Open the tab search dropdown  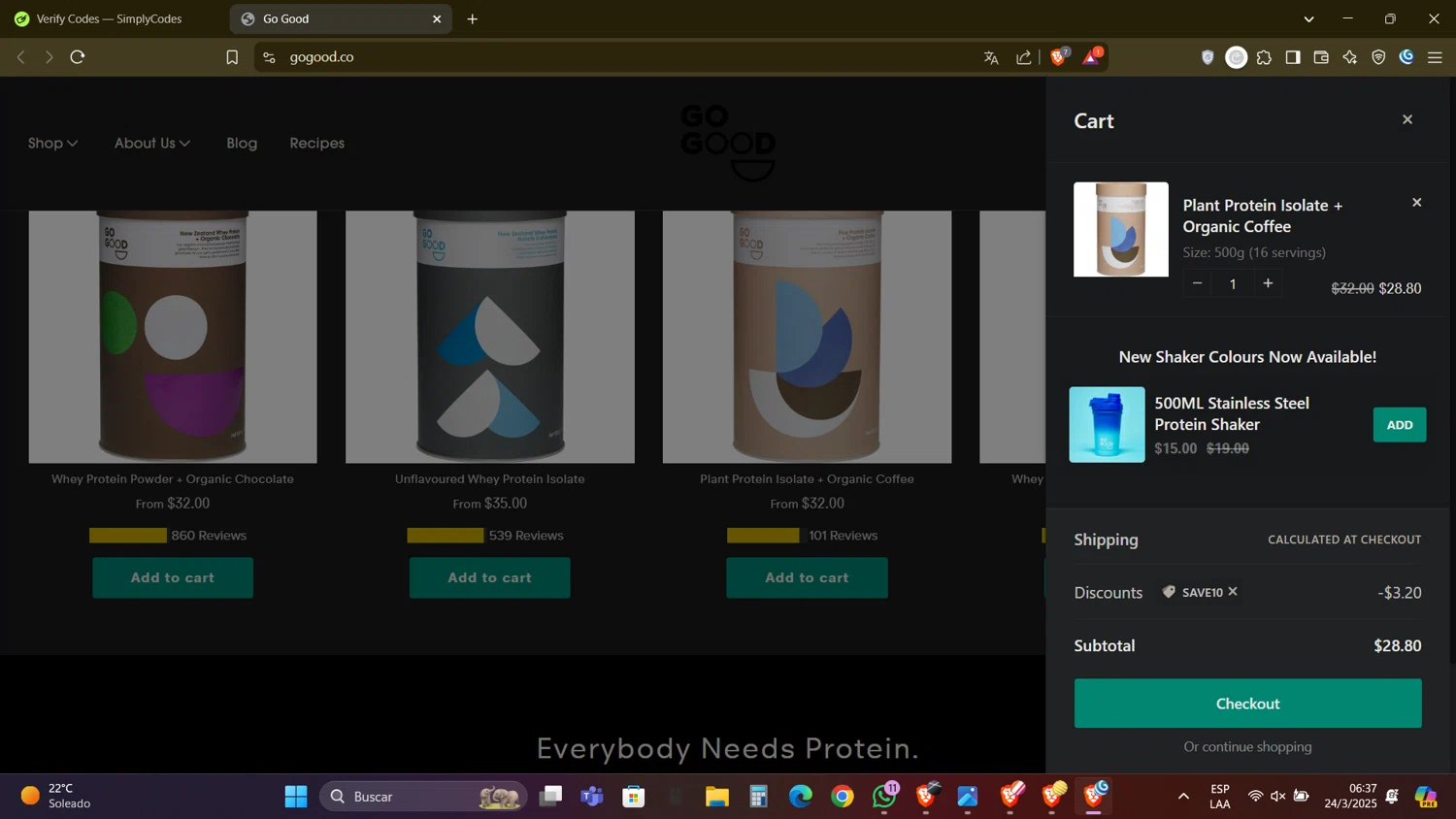(x=1308, y=18)
